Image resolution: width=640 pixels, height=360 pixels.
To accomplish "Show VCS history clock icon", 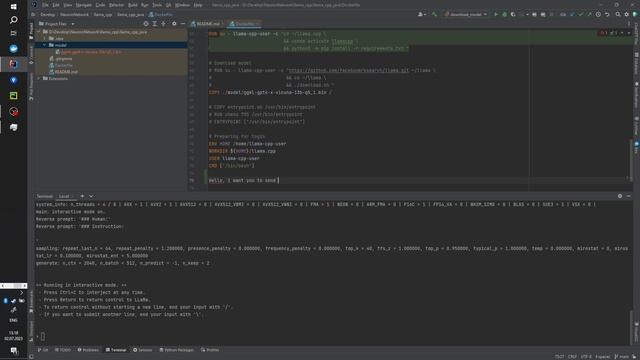I will (x=598, y=14).
